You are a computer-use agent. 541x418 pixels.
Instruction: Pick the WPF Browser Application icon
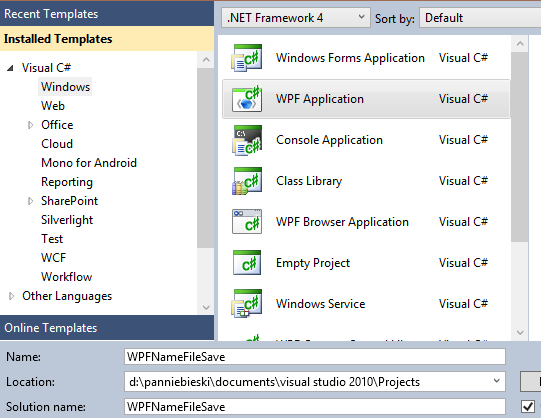247,222
